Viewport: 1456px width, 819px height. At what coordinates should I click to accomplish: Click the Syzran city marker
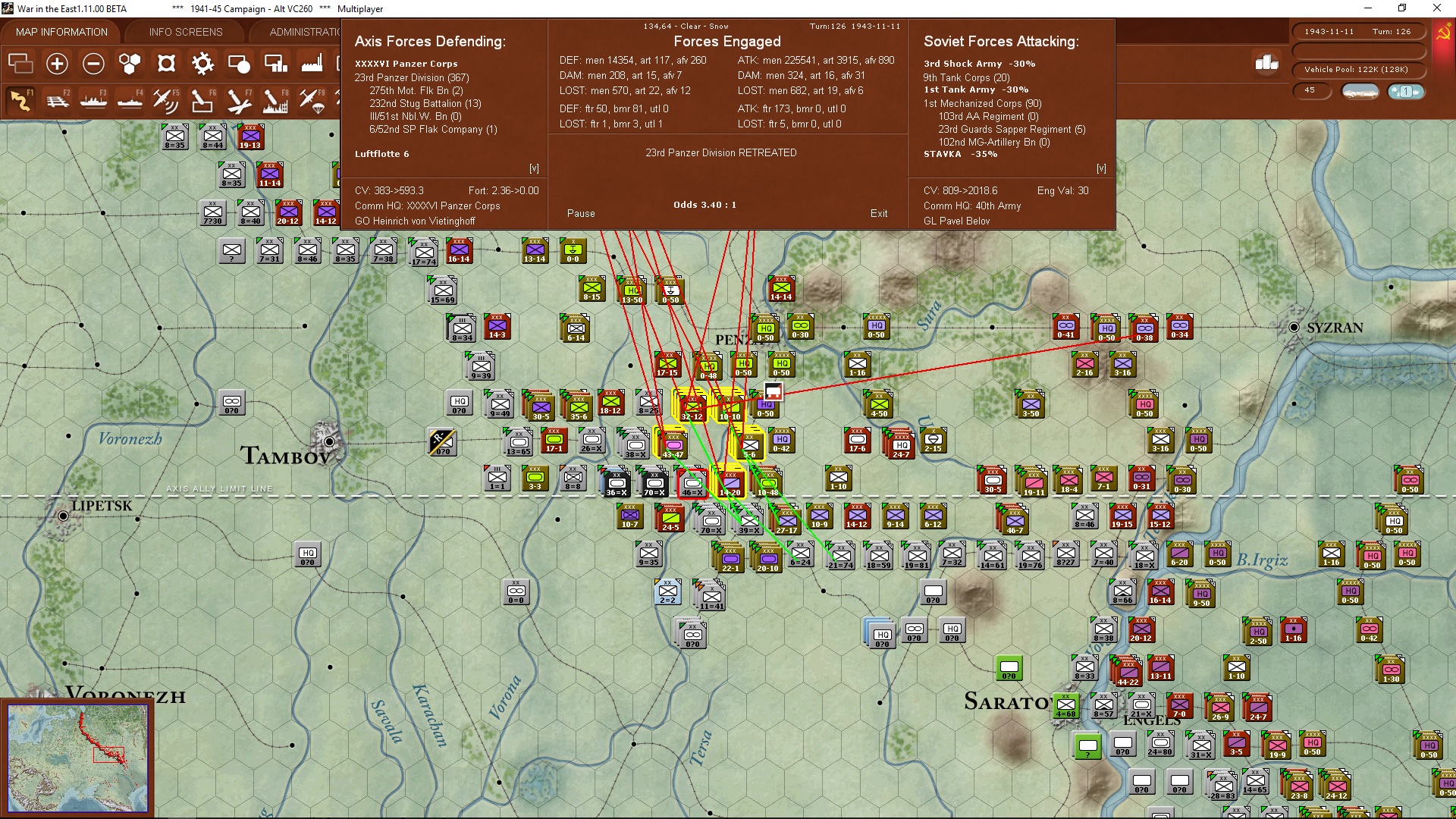tap(1294, 327)
